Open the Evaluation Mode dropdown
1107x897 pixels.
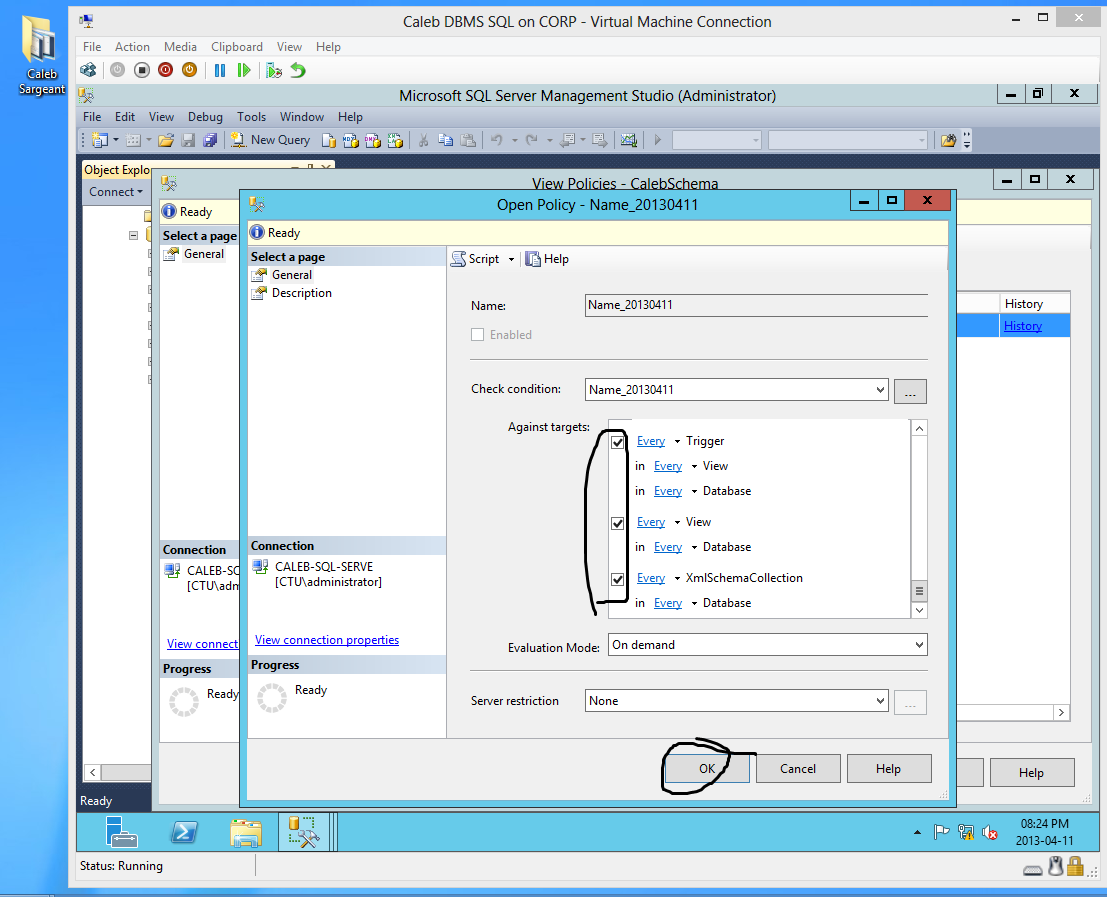[x=918, y=644]
